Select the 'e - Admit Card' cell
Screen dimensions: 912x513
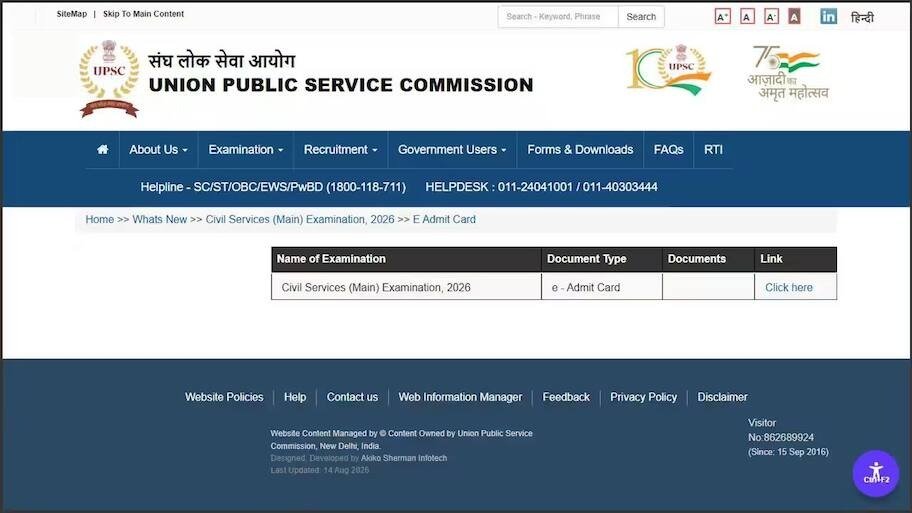coord(601,287)
